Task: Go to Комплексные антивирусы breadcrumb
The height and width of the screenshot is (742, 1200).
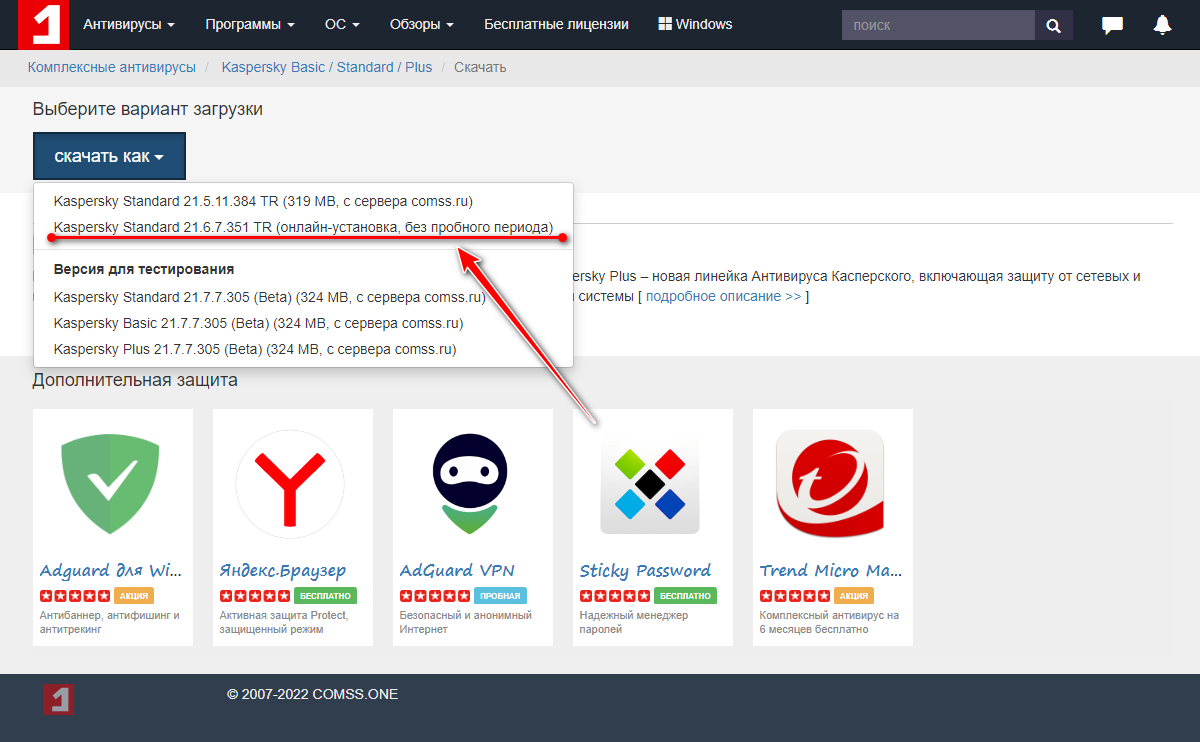Action: coord(112,67)
